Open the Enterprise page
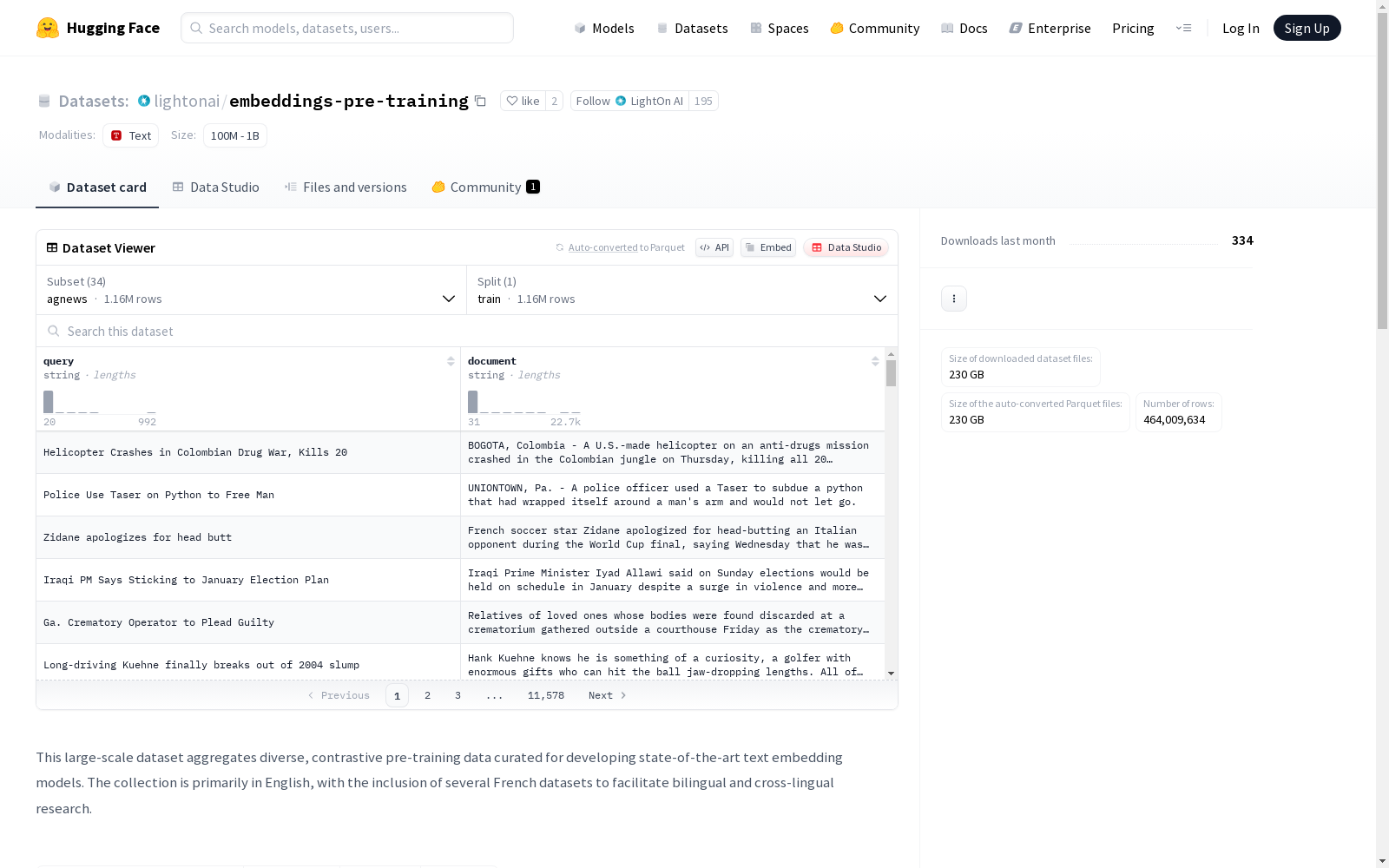This screenshot has width=1389, height=868. pyautogui.click(x=1050, y=28)
